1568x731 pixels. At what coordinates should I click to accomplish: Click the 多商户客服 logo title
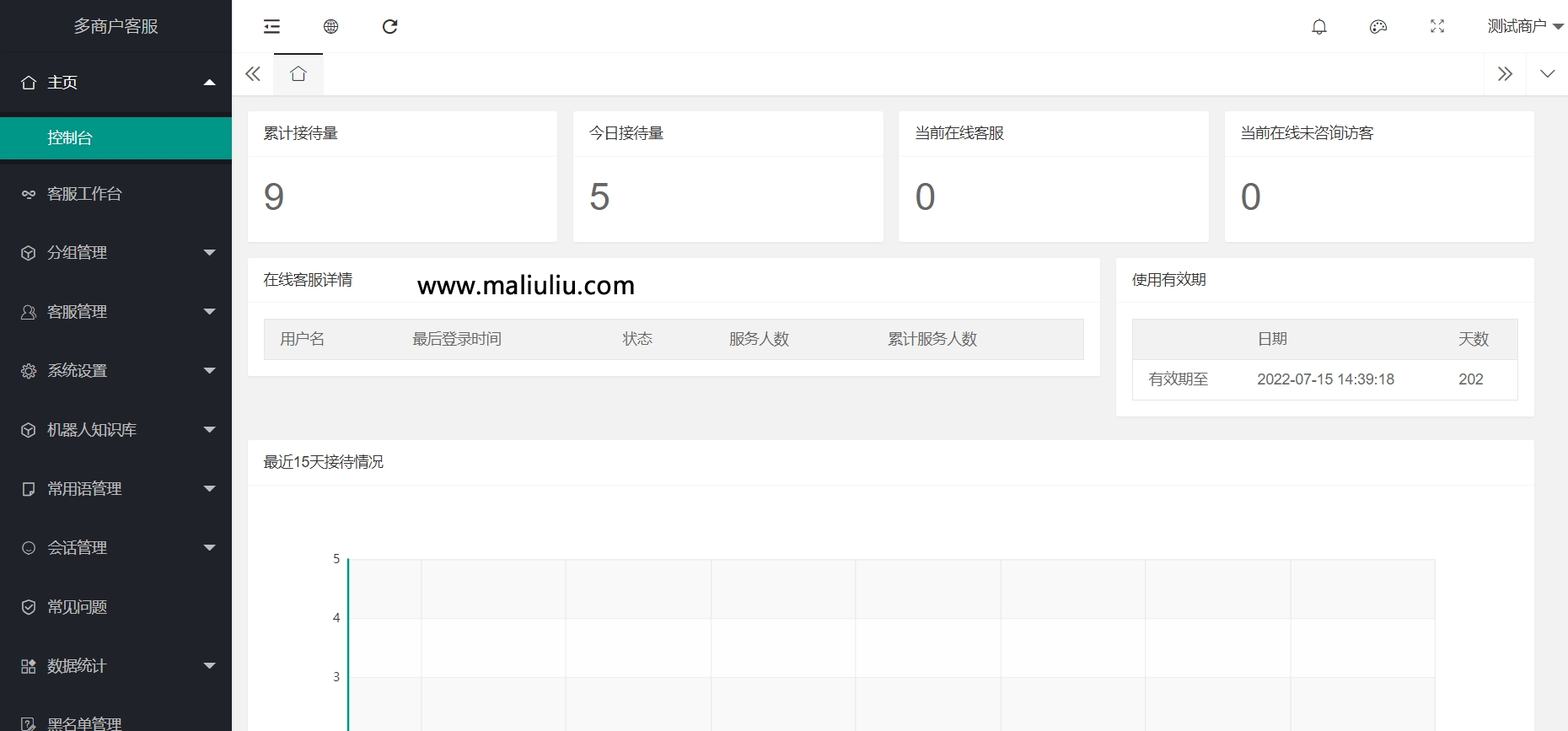tap(115, 26)
